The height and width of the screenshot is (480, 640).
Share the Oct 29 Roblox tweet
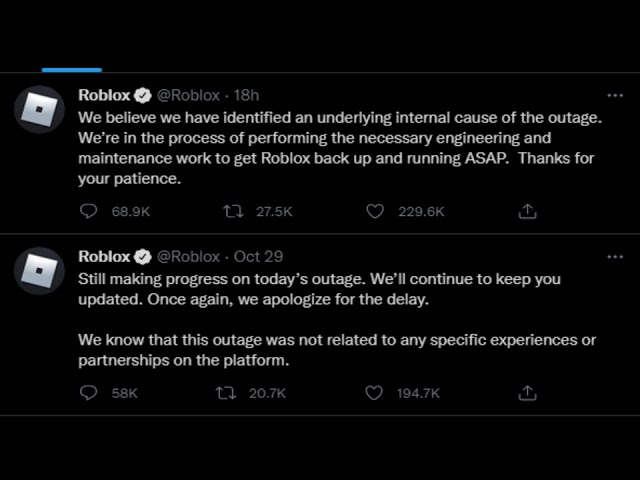(527, 393)
